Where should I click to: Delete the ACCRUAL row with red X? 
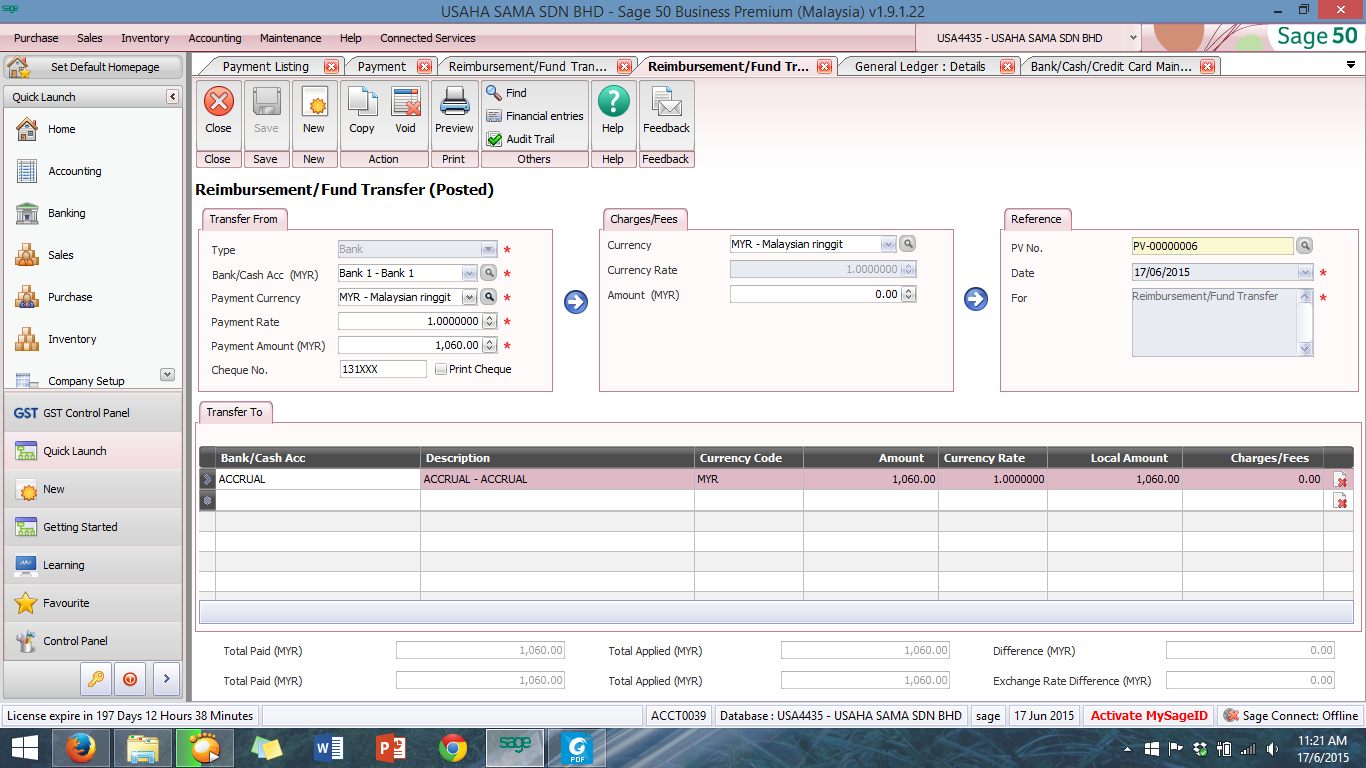coord(1341,480)
